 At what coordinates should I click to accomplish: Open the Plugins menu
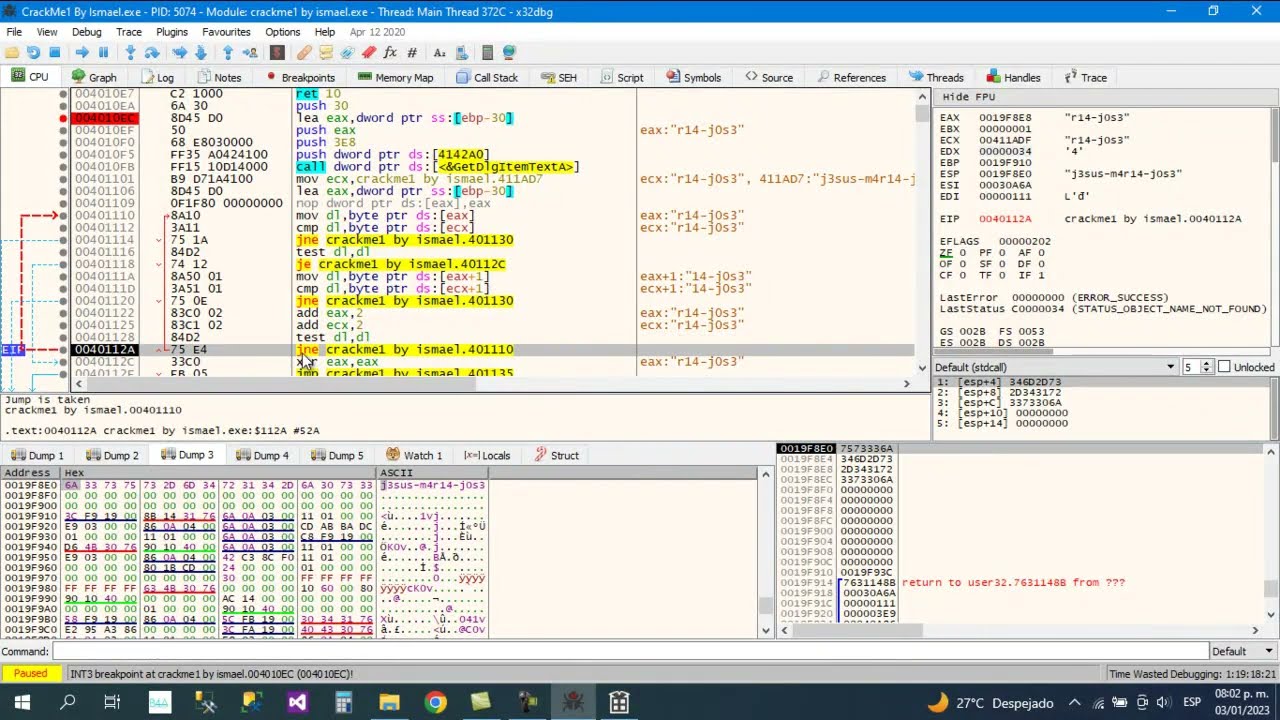[172, 32]
